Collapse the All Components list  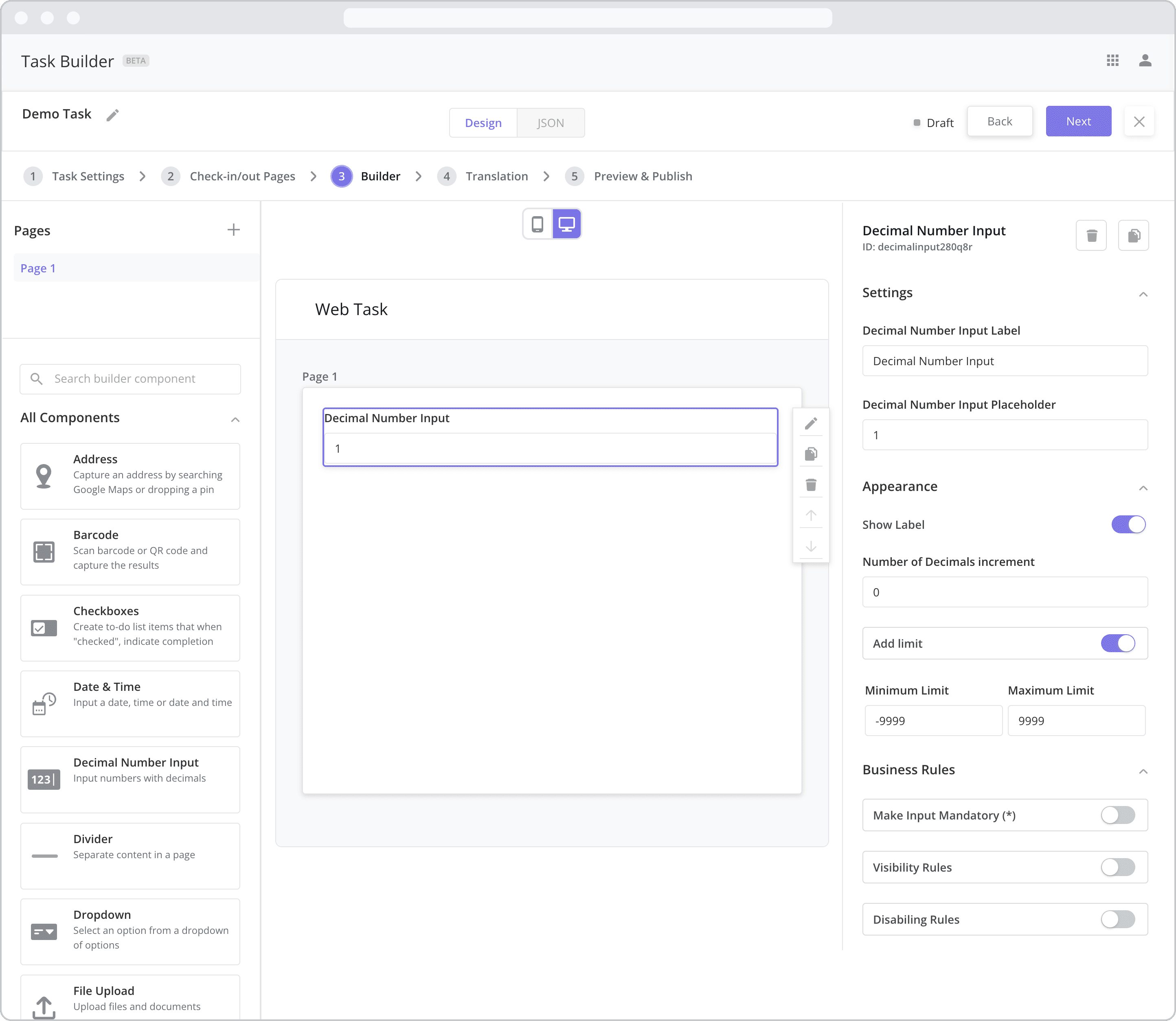pos(235,419)
